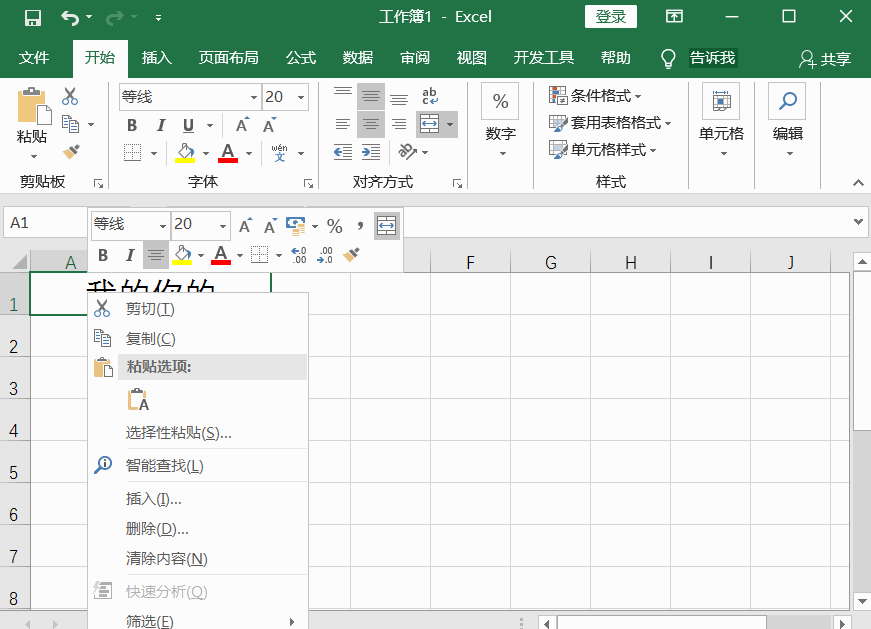Click the A1 name box
The image size is (871, 629).
coord(44,225)
